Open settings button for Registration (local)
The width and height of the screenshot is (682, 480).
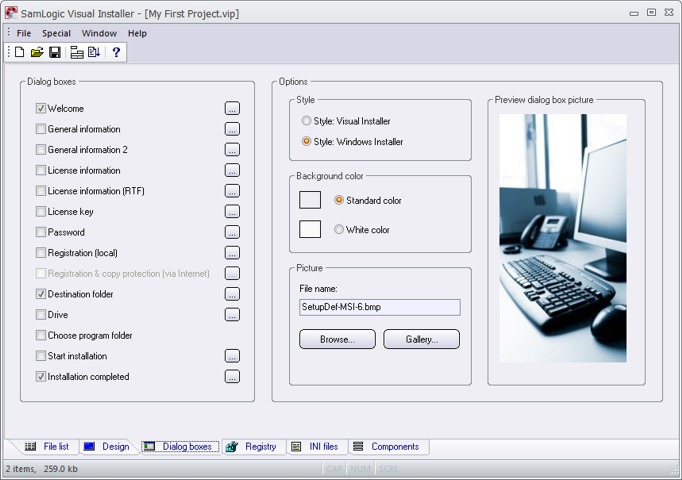pos(232,253)
